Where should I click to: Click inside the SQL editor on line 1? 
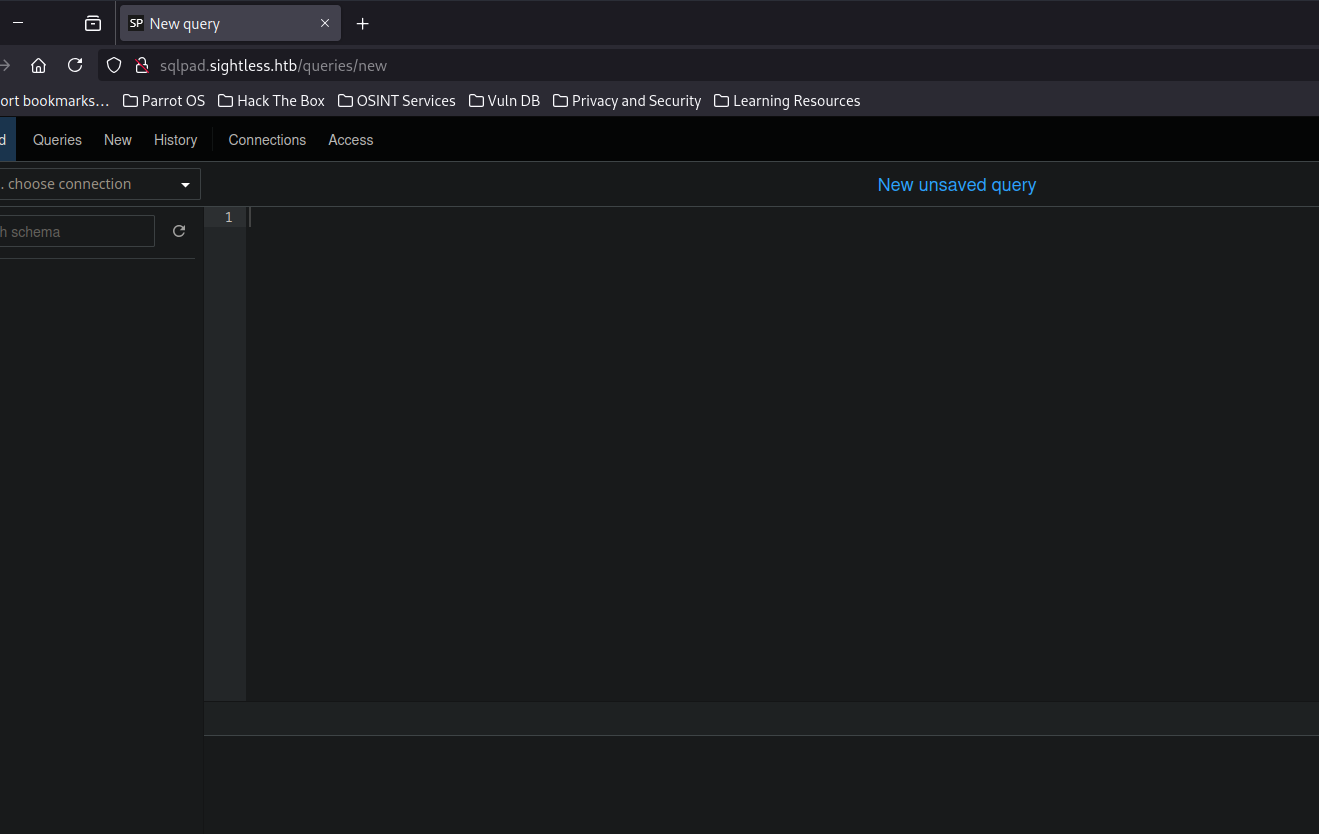click(x=782, y=217)
